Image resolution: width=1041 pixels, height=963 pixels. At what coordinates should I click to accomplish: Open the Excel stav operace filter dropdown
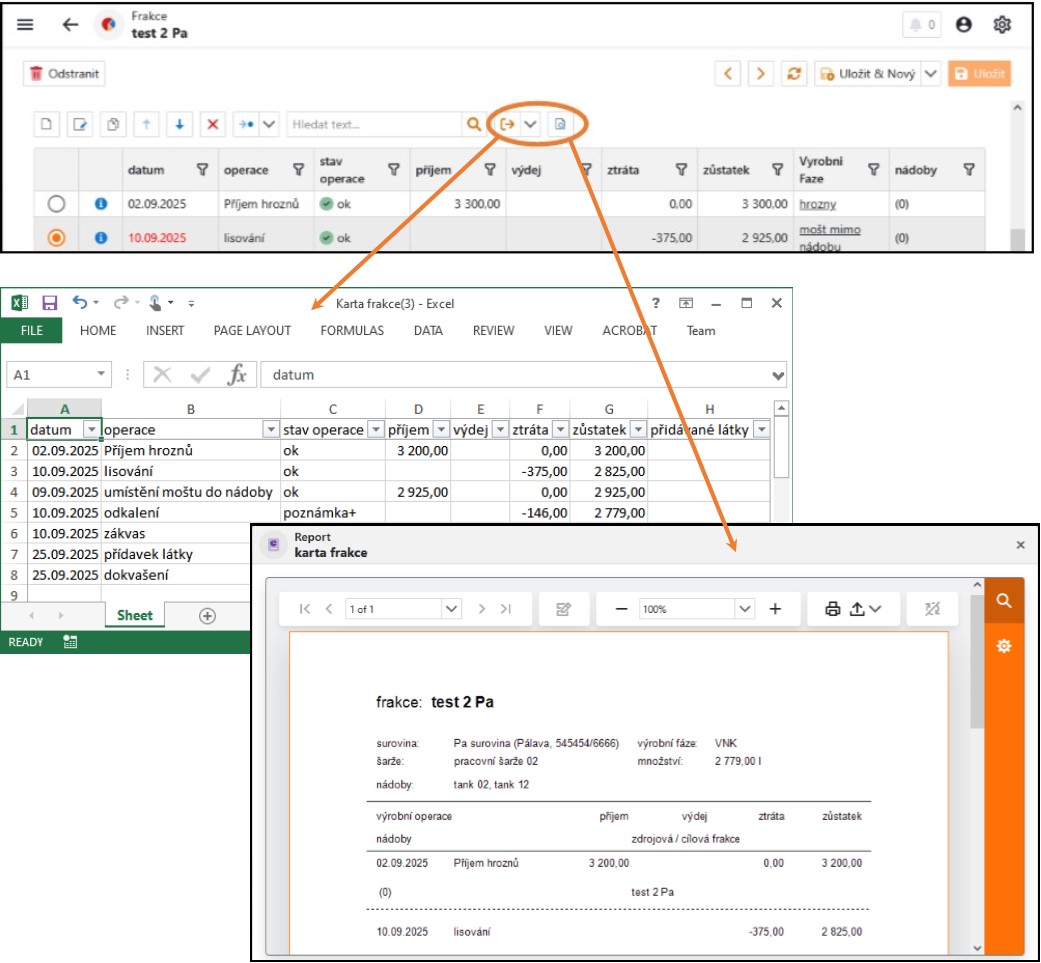[x=376, y=430]
